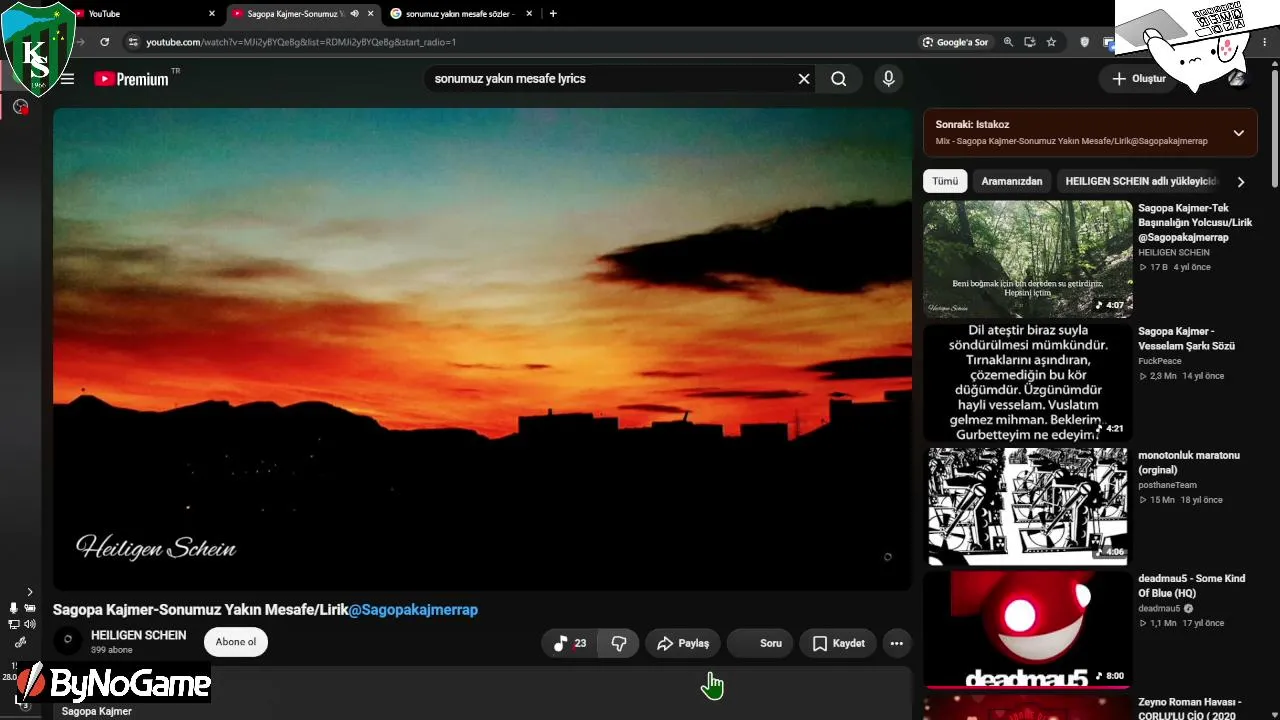View site information beside the address bar
The image size is (1280, 720).
point(132,42)
